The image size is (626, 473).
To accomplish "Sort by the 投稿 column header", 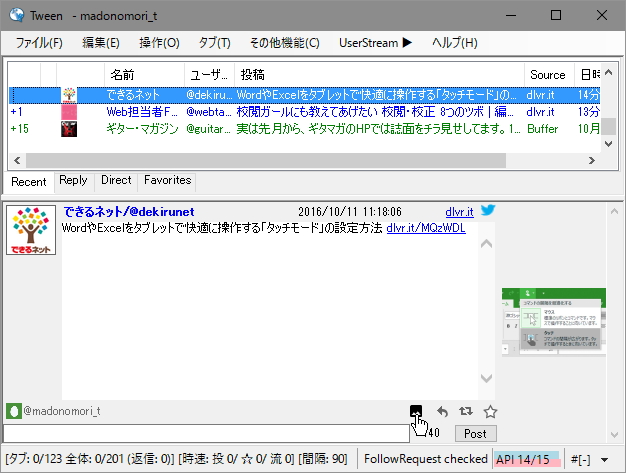I will point(379,75).
